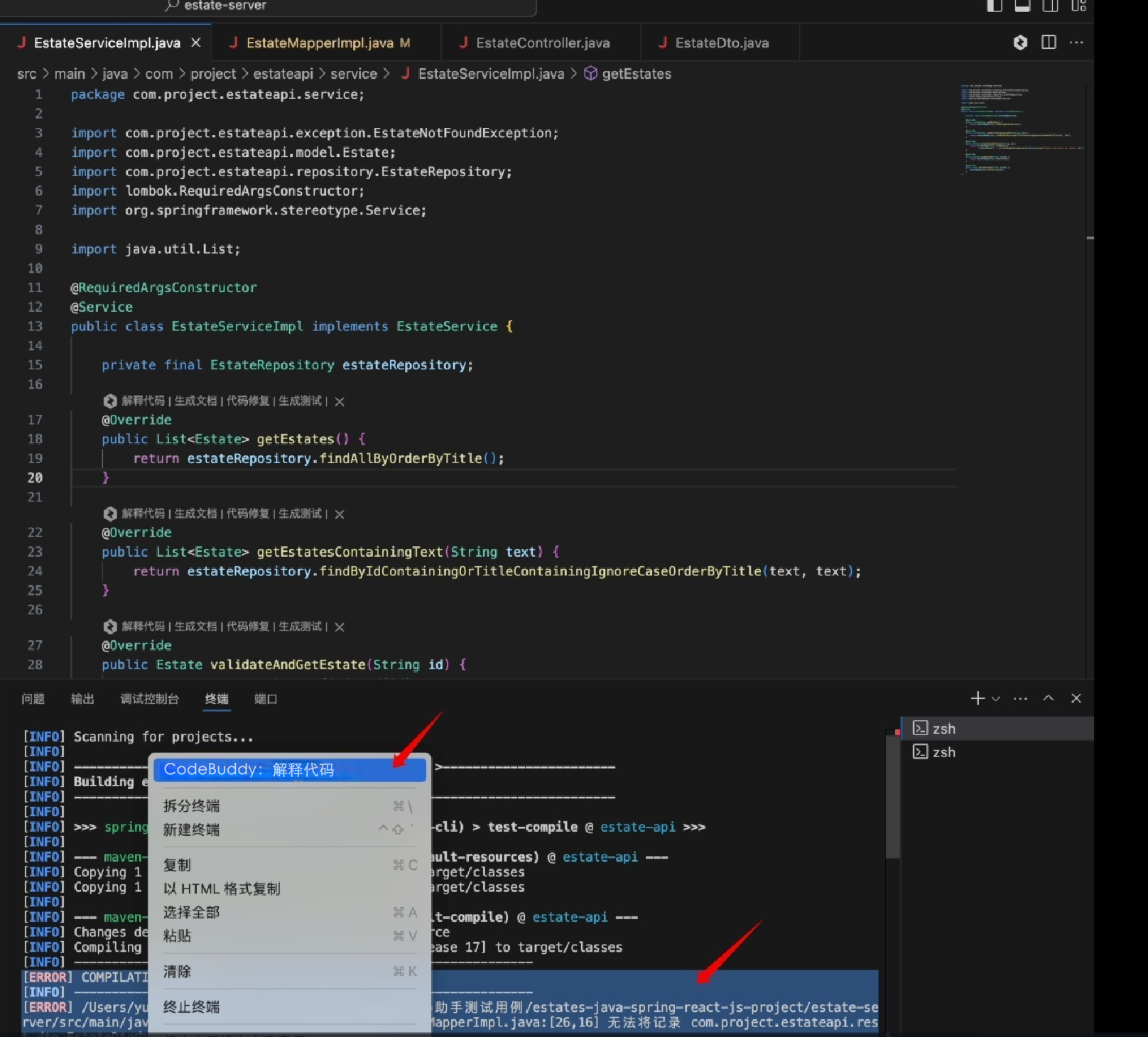The height and width of the screenshot is (1037, 1148).
Task: Click 生成测试 code lens above getEstatesContainingText
Action: click(300, 514)
